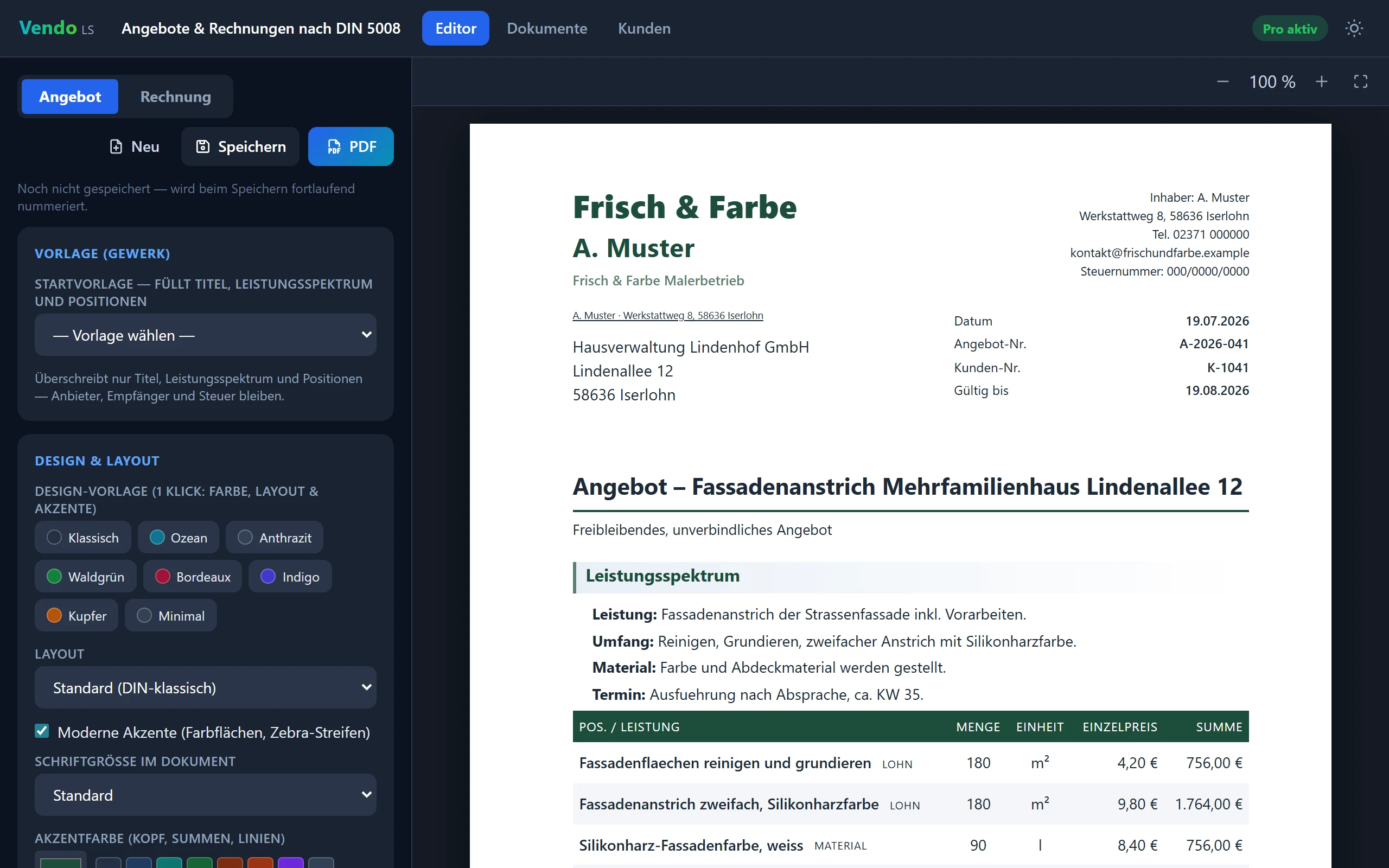Open the Layout Standard (DIN-klassisch) dropdown
Screen dimensions: 1389x868
click(206, 687)
